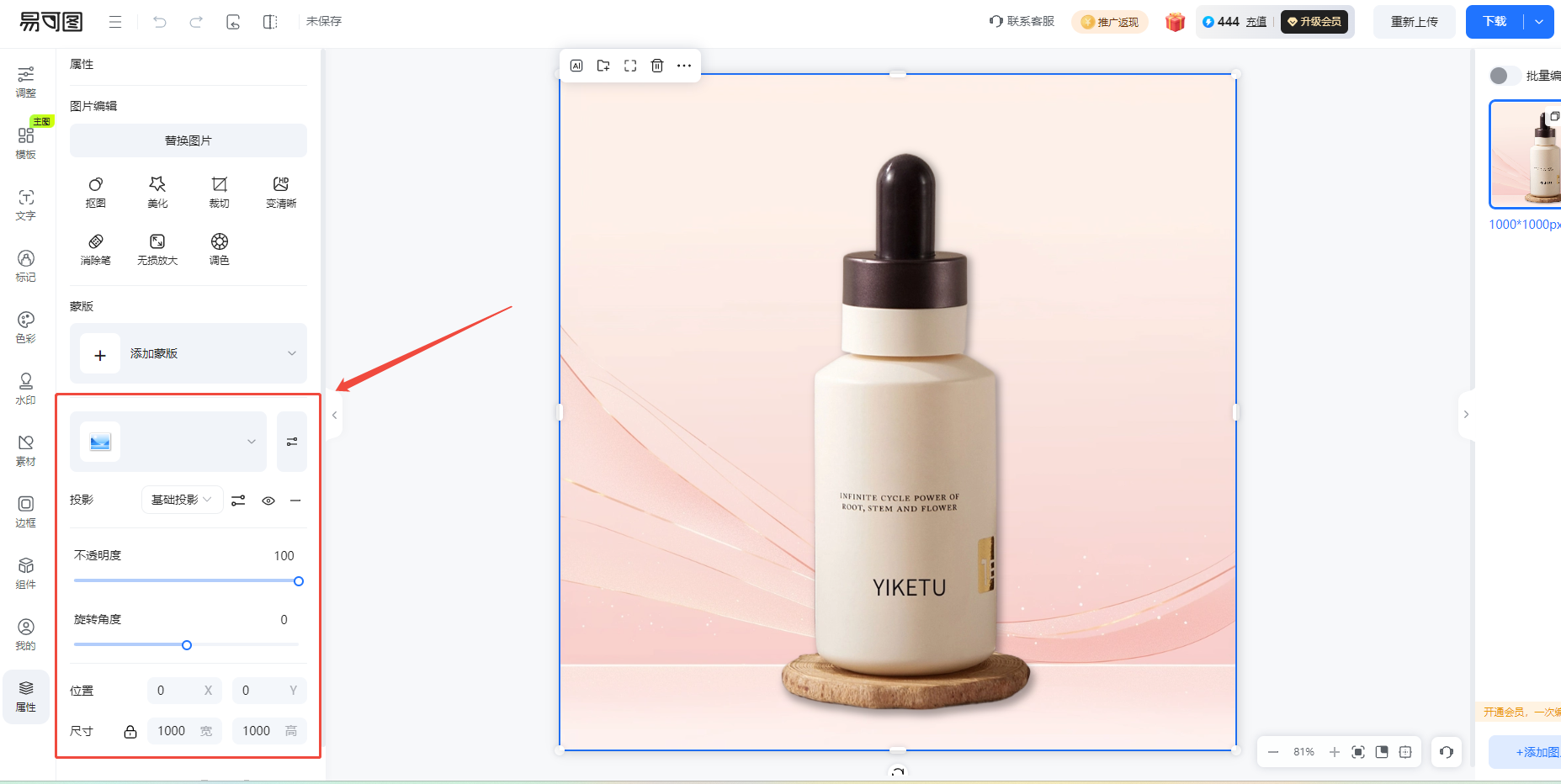Remove the shadow with minus icon
The height and width of the screenshot is (784, 1561).
pyautogui.click(x=295, y=501)
